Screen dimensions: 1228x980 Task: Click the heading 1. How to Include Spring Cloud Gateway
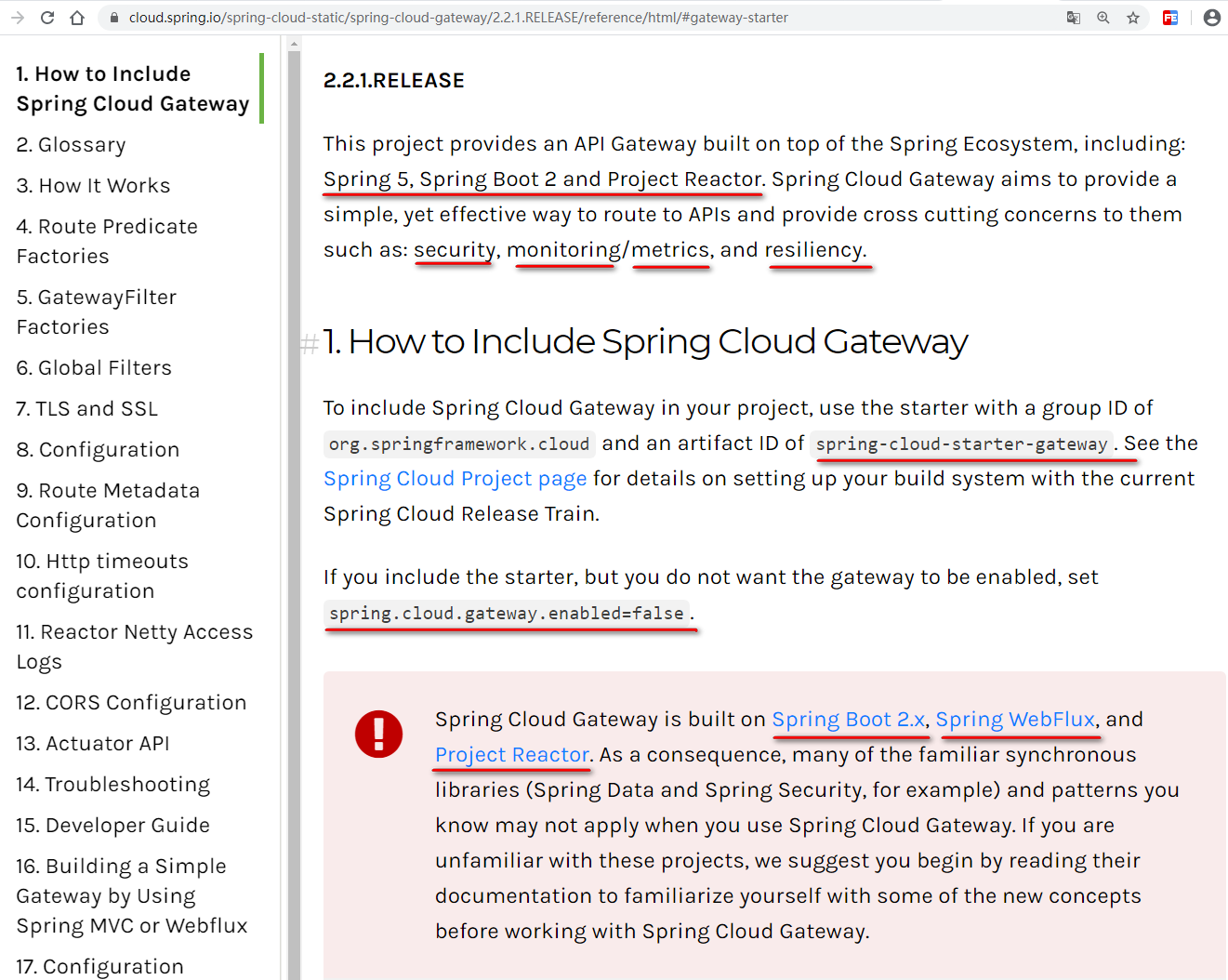[x=646, y=342]
